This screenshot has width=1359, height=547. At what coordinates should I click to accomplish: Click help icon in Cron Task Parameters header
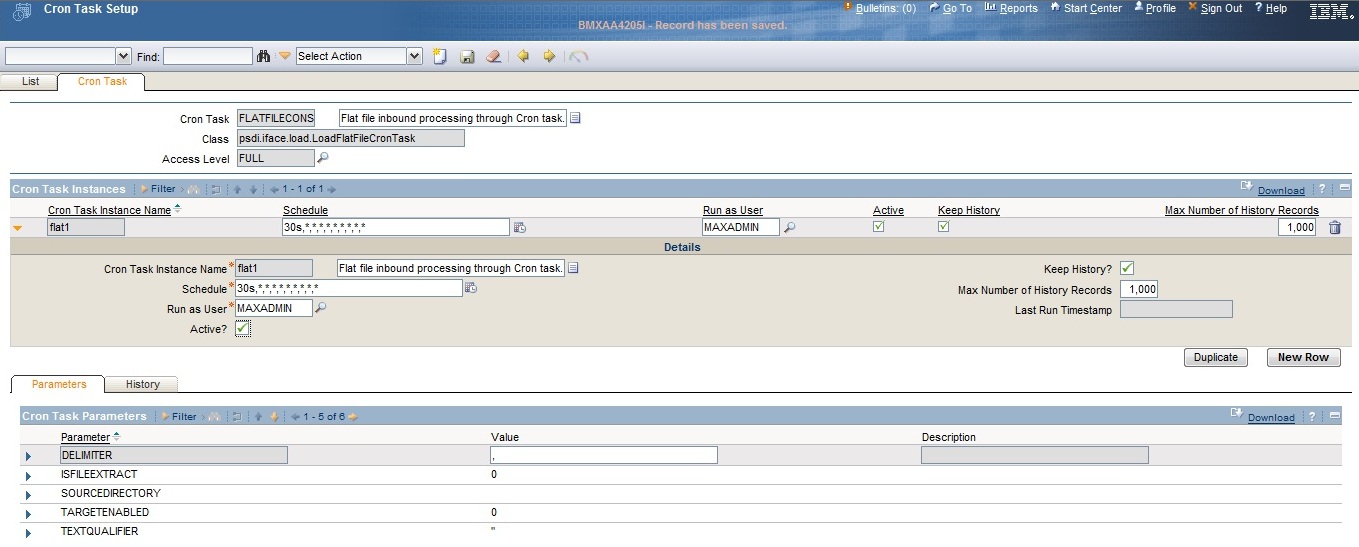[x=1312, y=416]
